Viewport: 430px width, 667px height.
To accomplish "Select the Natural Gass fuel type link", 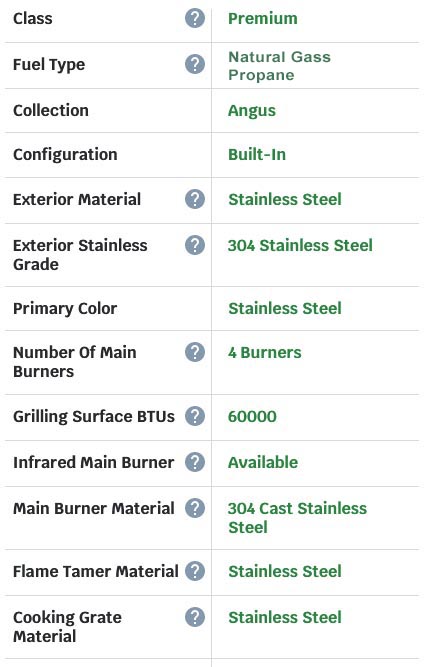I will click(x=279, y=57).
